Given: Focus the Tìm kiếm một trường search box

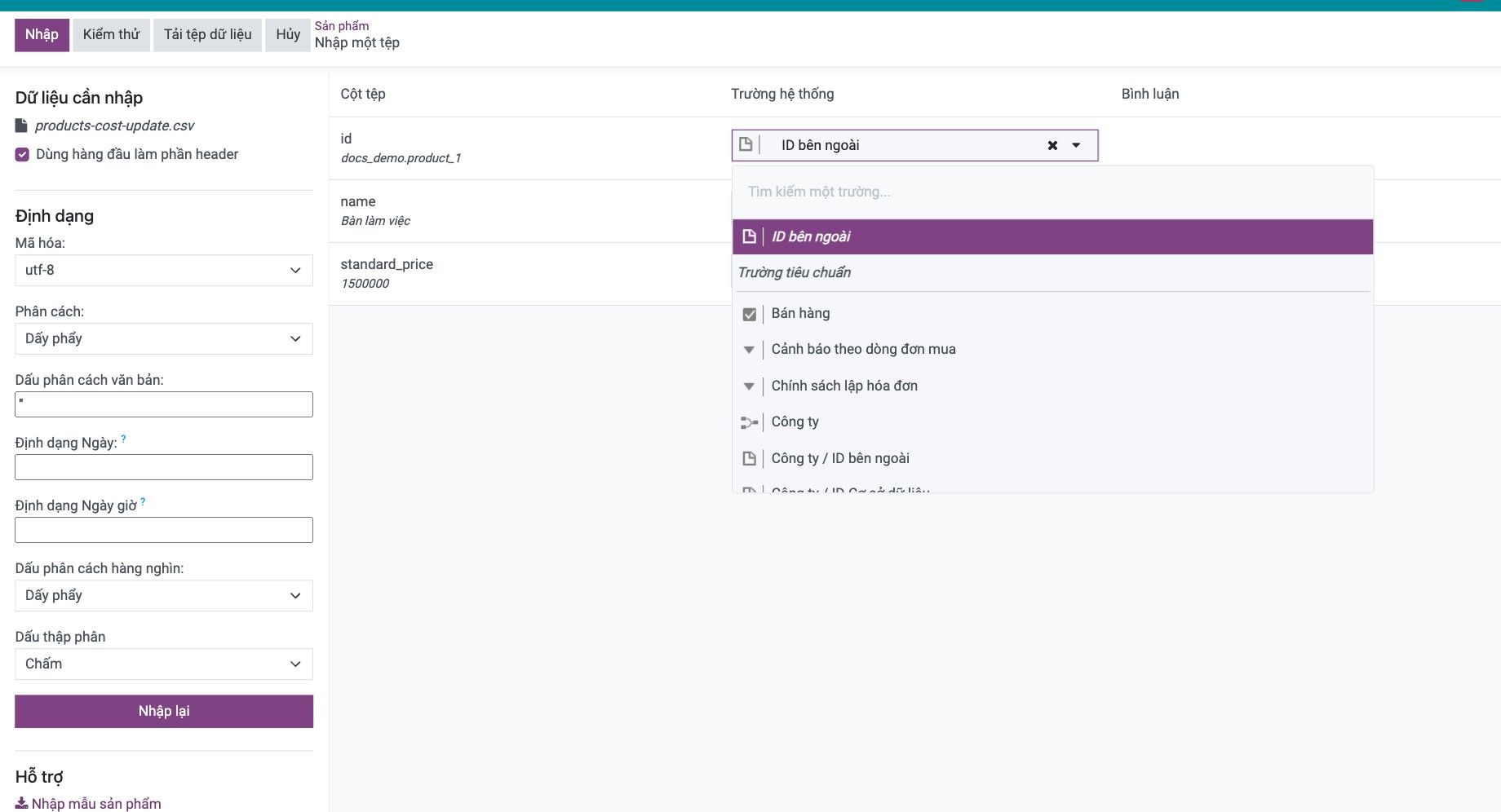Looking at the screenshot, I should click(x=1052, y=192).
